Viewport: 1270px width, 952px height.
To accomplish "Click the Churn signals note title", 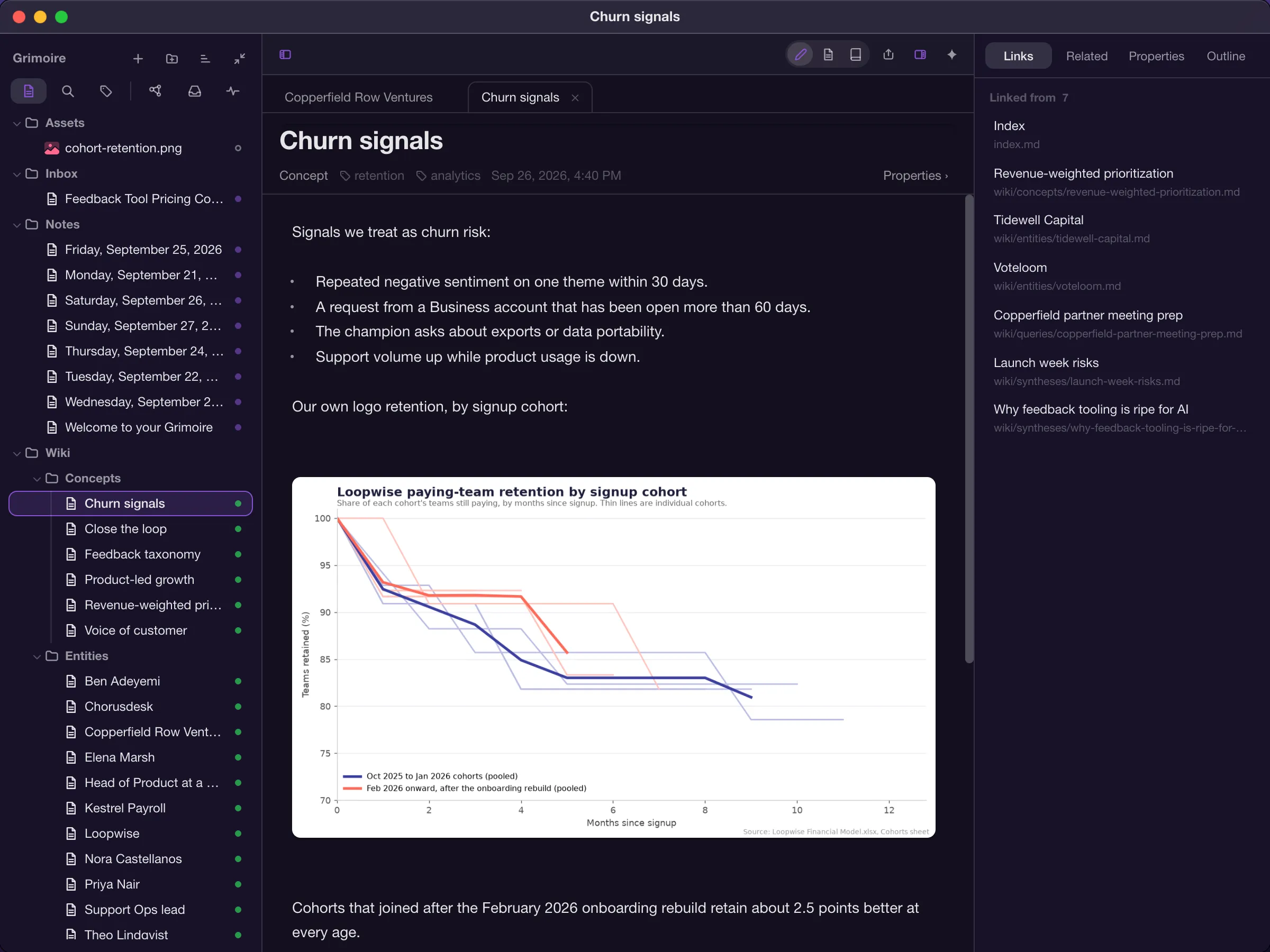I will click(361, 141).
